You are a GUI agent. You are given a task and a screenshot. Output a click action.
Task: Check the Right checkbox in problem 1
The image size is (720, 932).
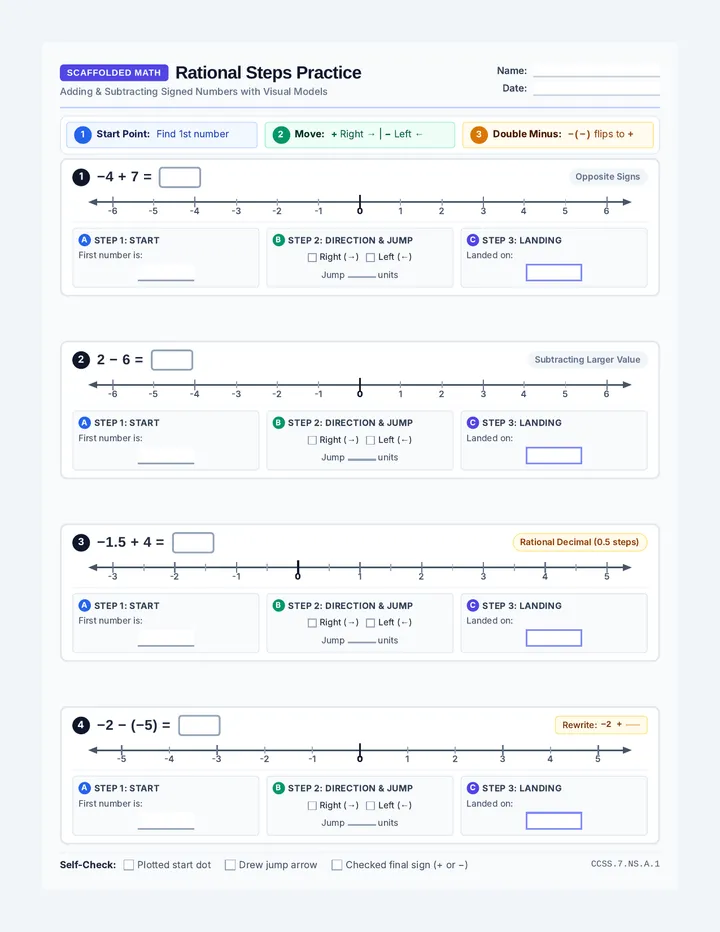pyautogui.click(x=312, y=257)
